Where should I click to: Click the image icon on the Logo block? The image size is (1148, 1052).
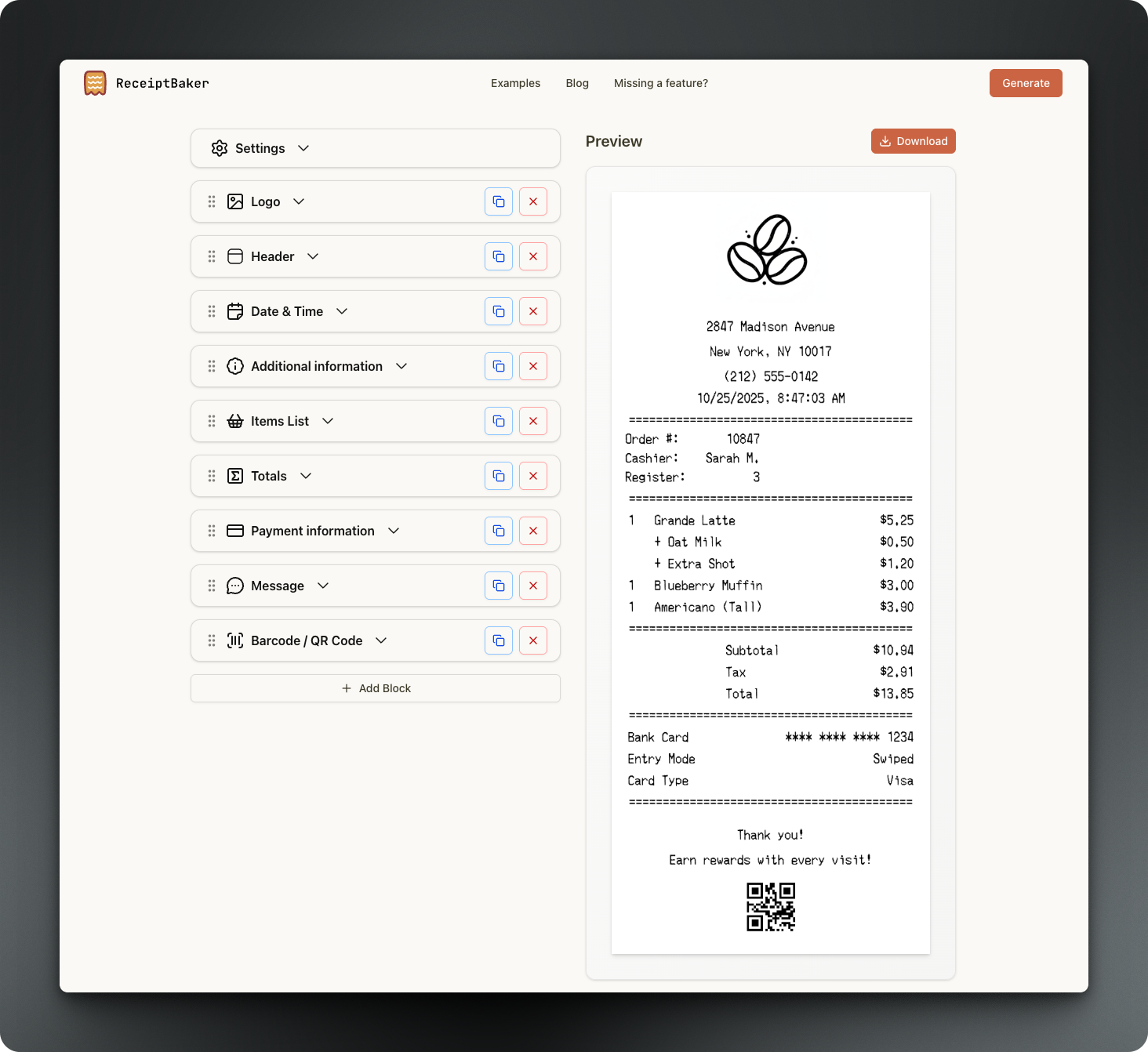[235, 201]
